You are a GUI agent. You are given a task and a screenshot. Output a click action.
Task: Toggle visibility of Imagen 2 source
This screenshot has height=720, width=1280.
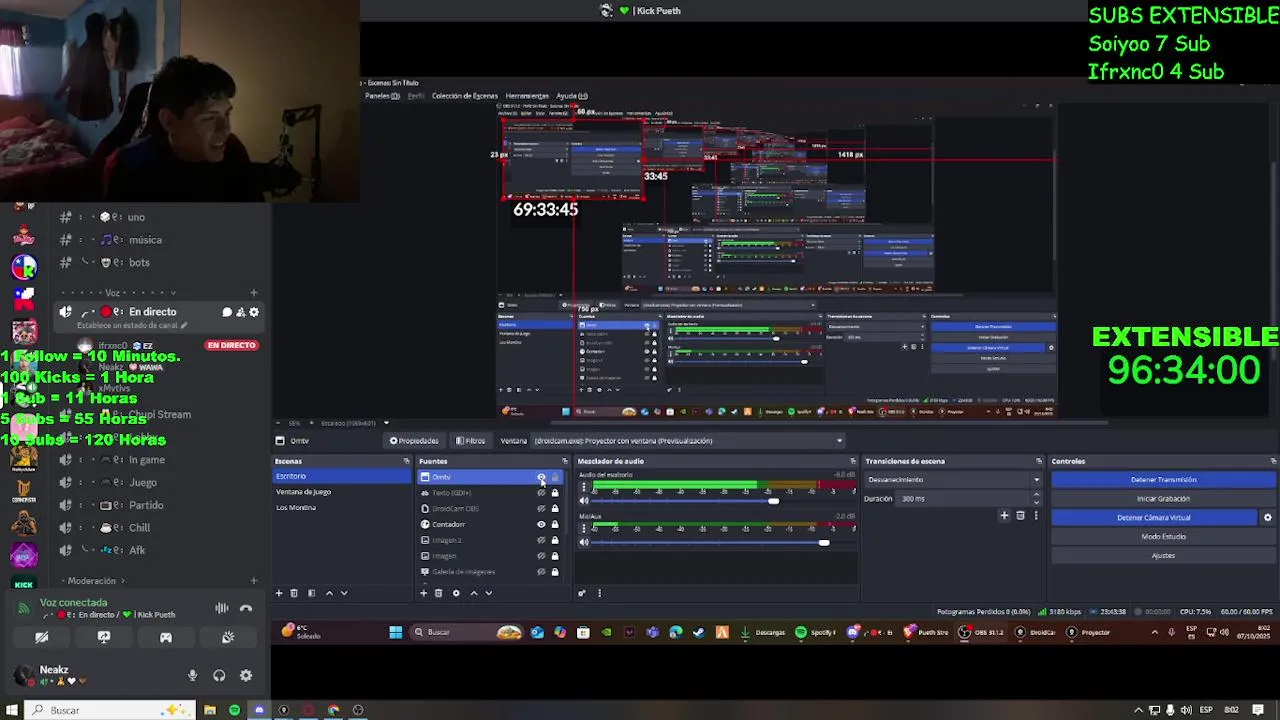[541, 540]
